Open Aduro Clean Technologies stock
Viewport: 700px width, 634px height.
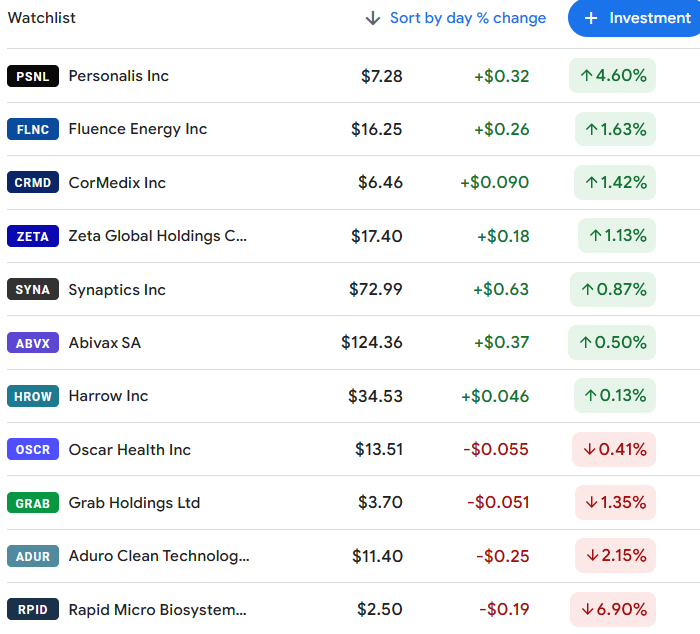[x=159, y=556]
